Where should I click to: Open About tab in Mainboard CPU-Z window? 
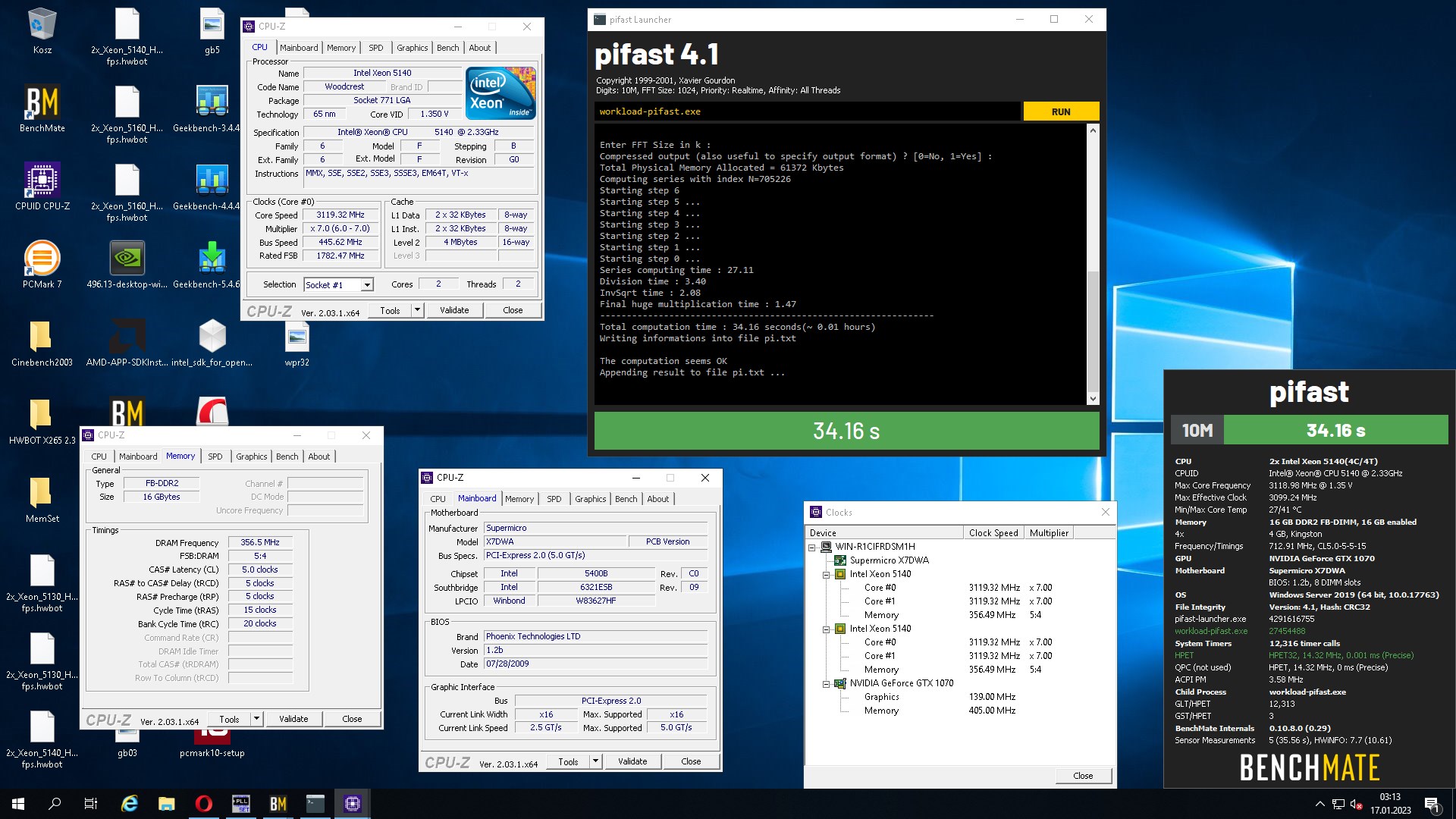coord(657,499)
